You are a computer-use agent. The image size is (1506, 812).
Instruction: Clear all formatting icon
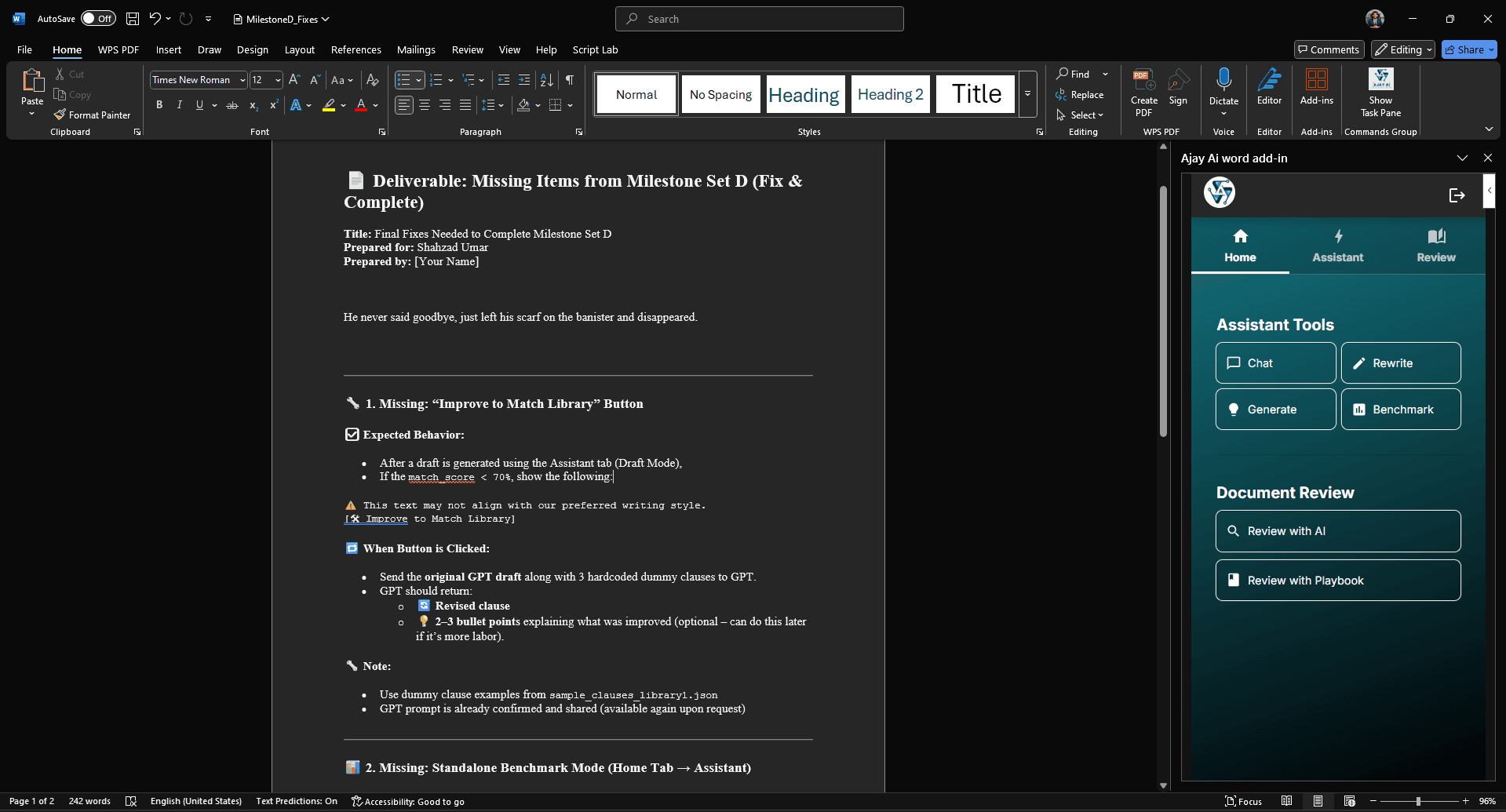373,79
